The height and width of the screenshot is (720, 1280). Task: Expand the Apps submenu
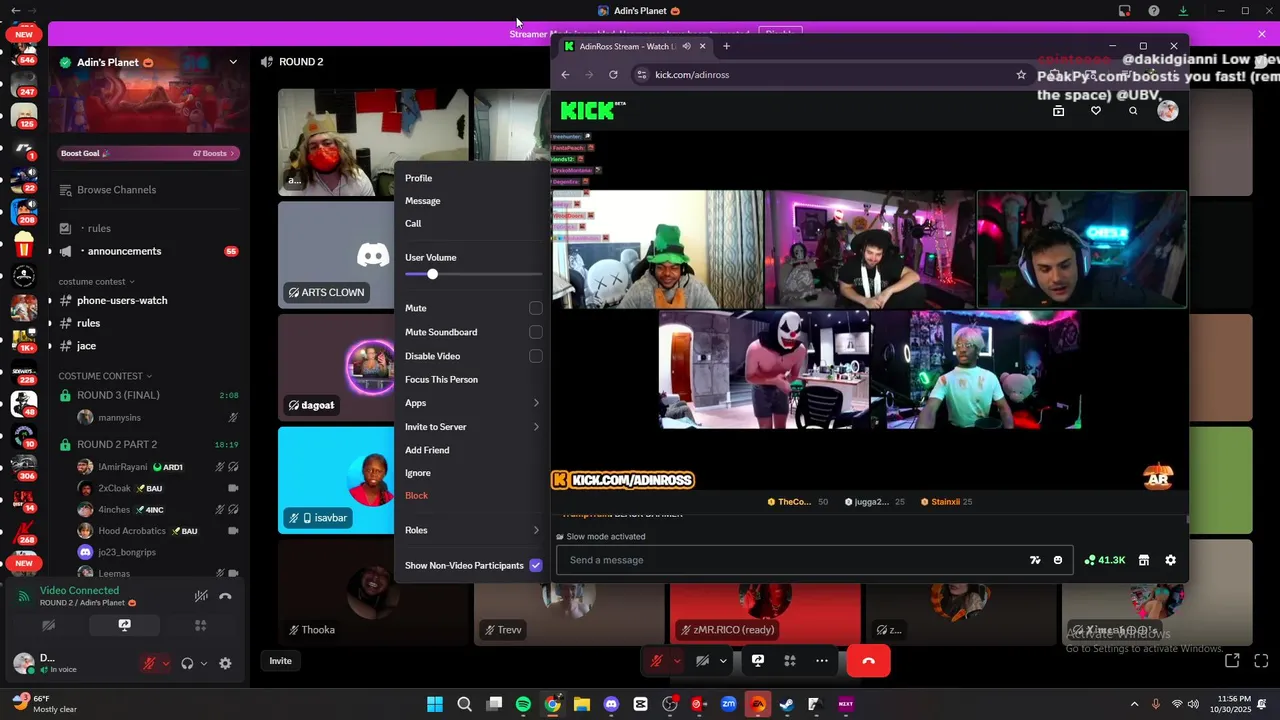(472, 403)
